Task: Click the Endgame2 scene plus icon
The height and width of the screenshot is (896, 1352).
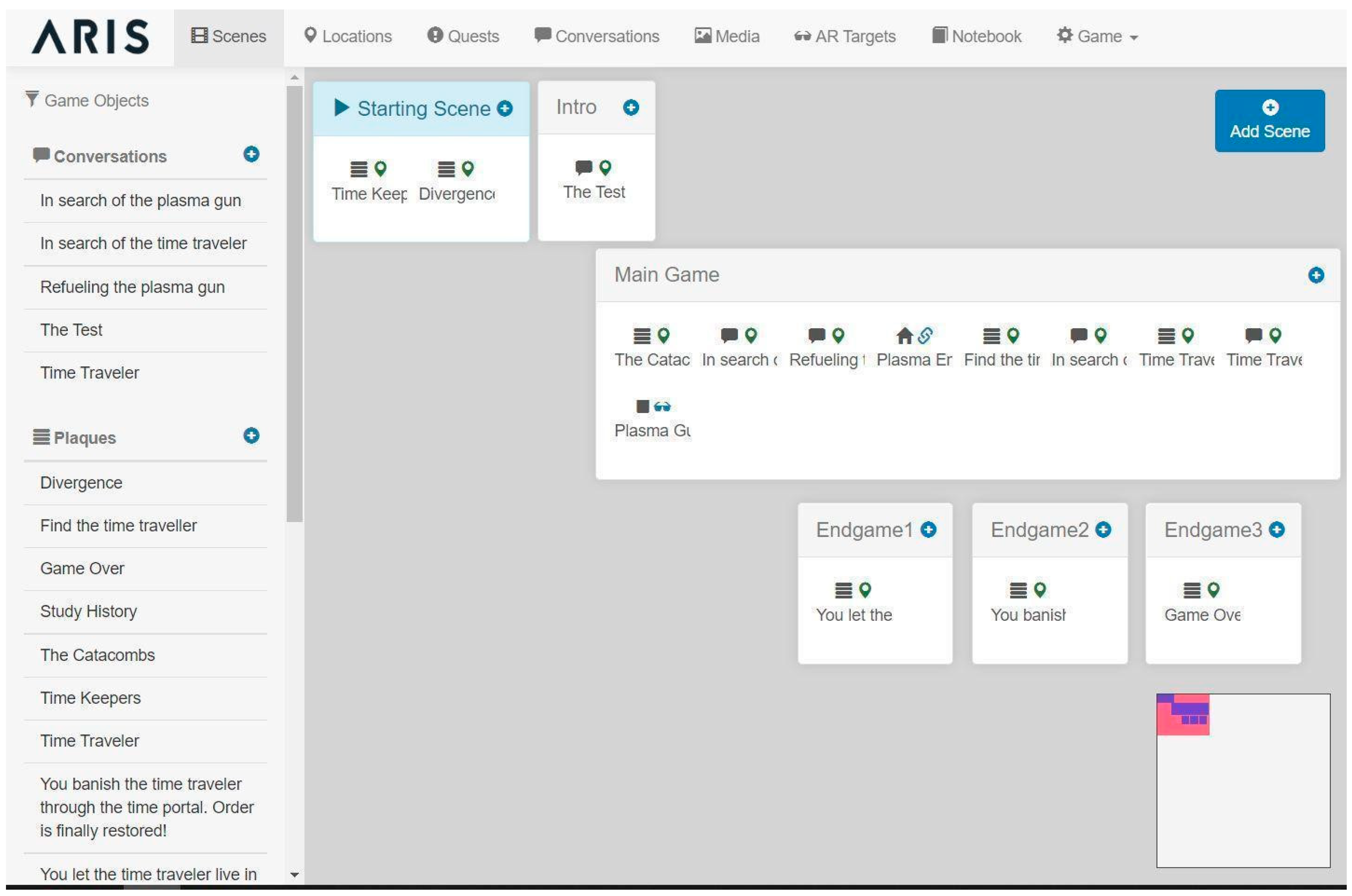Action: 1103,530
